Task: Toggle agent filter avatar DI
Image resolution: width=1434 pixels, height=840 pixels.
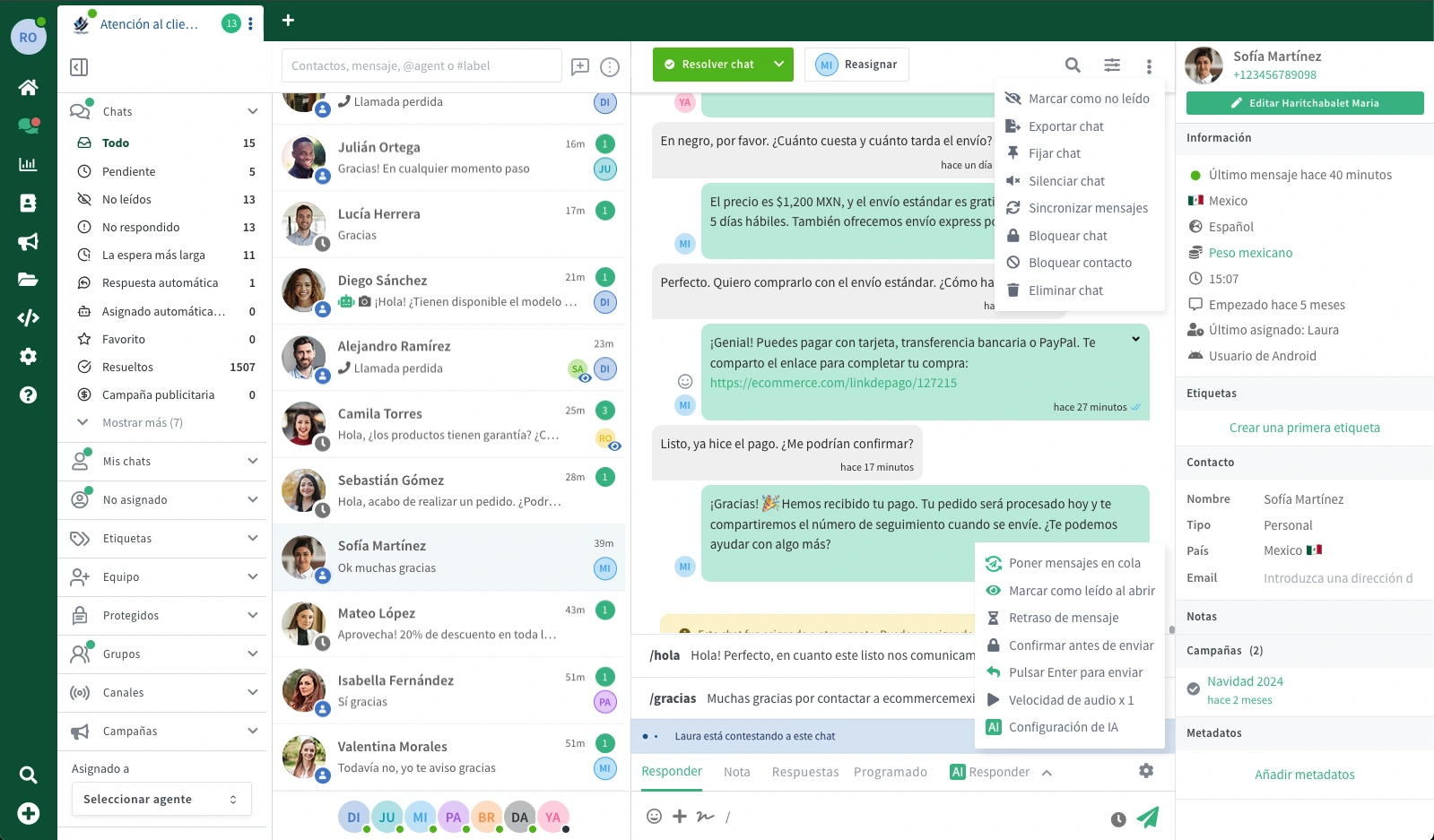Action: [x=353, y=817]
